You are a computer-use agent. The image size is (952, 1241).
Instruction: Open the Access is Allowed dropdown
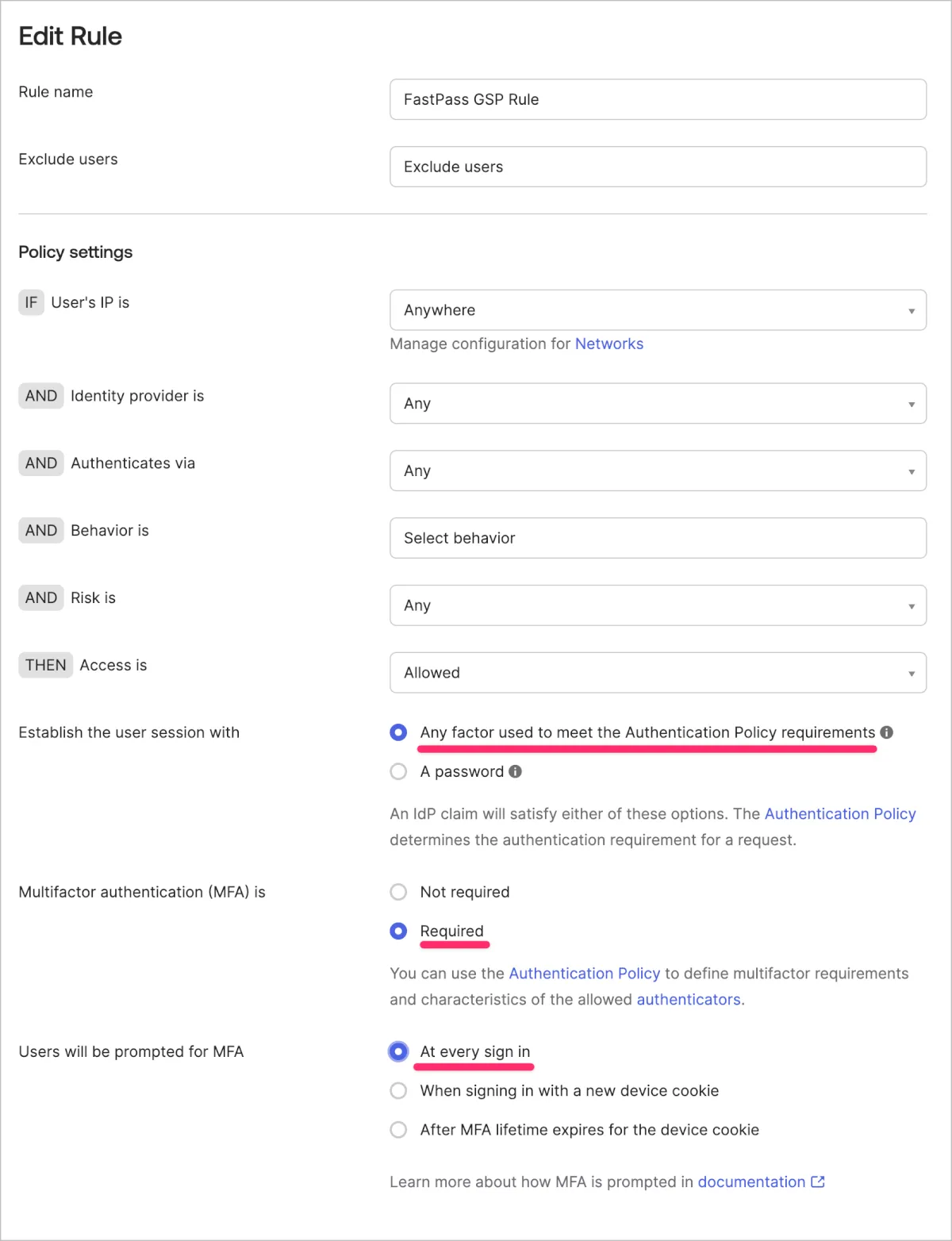[658, 673]
